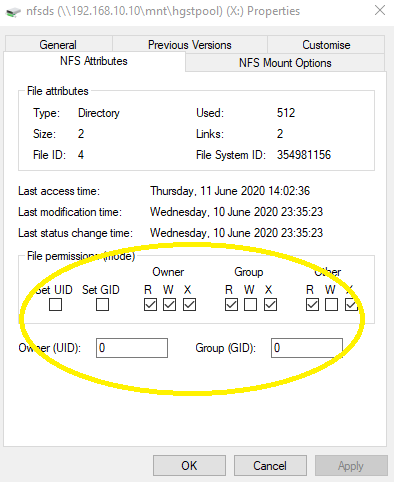The height and width of the screenshot is (482, 394).
Task: Switch to NFS Mount Options tab
Action: [285, 63]
